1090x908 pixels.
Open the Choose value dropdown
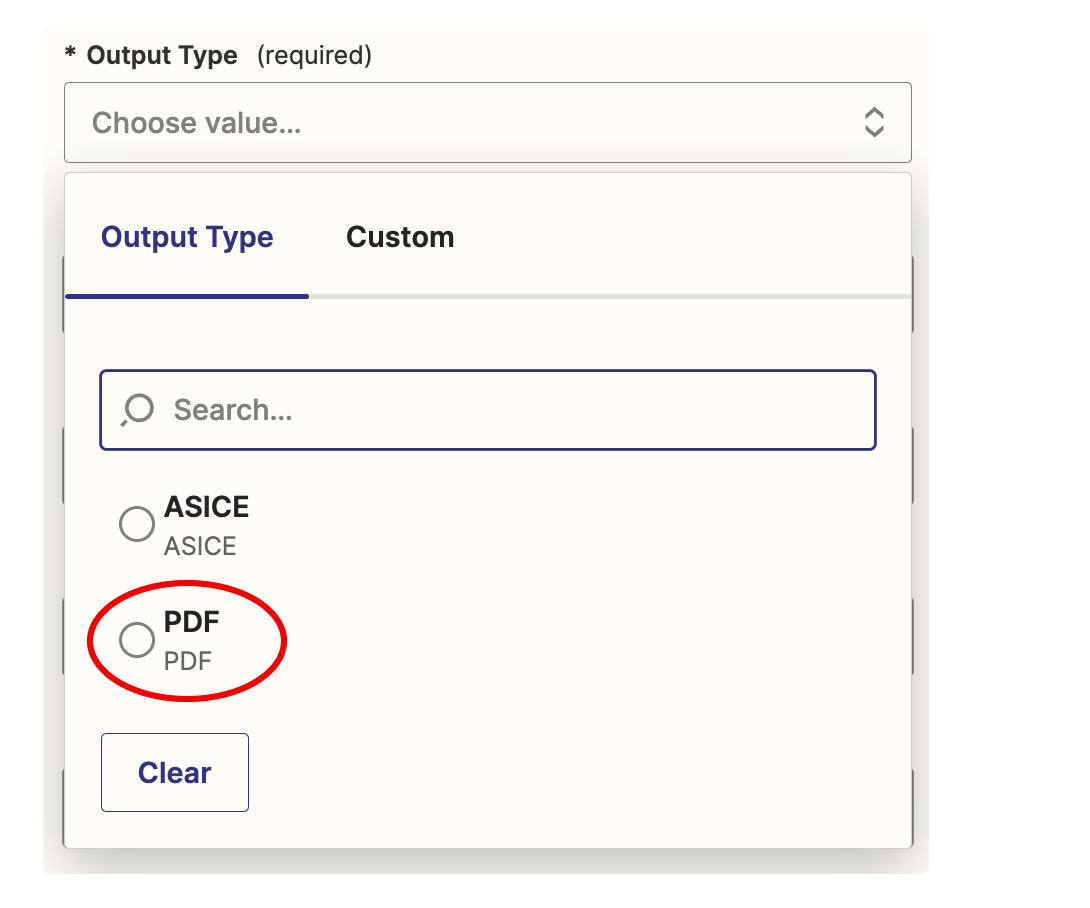coord(487,123)
